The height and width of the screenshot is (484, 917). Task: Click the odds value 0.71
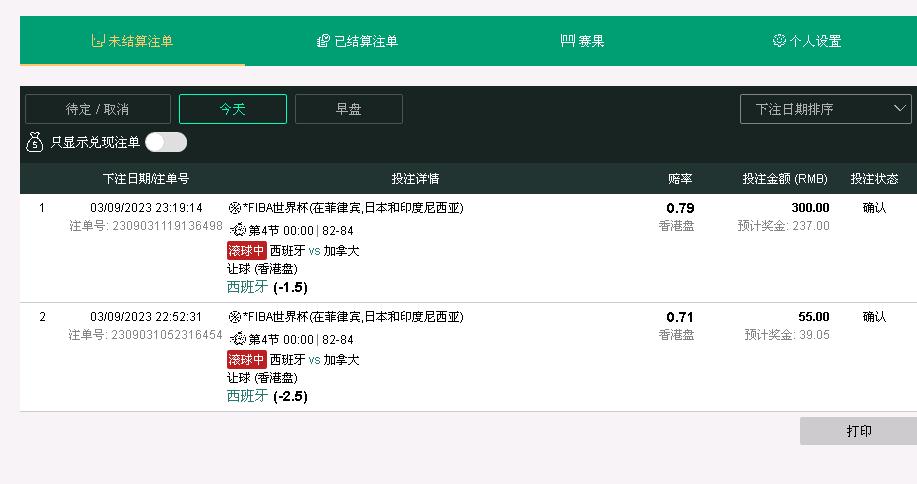[680, 317]
